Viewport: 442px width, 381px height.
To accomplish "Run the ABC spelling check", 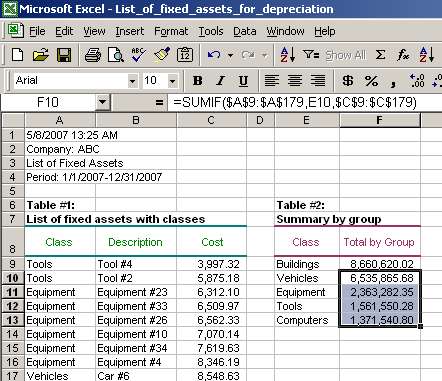I will (139, 55).
